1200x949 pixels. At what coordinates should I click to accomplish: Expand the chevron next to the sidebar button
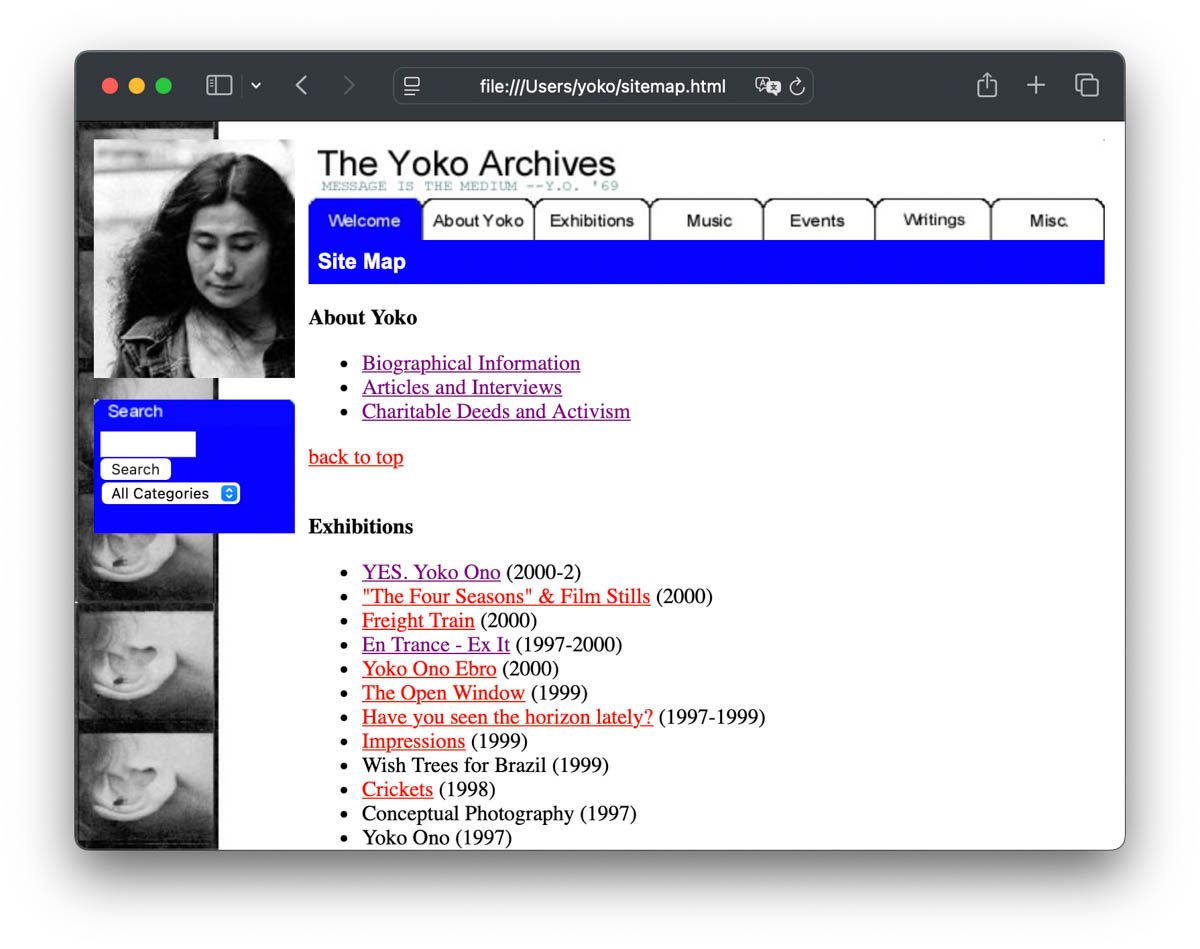(256, 85)
